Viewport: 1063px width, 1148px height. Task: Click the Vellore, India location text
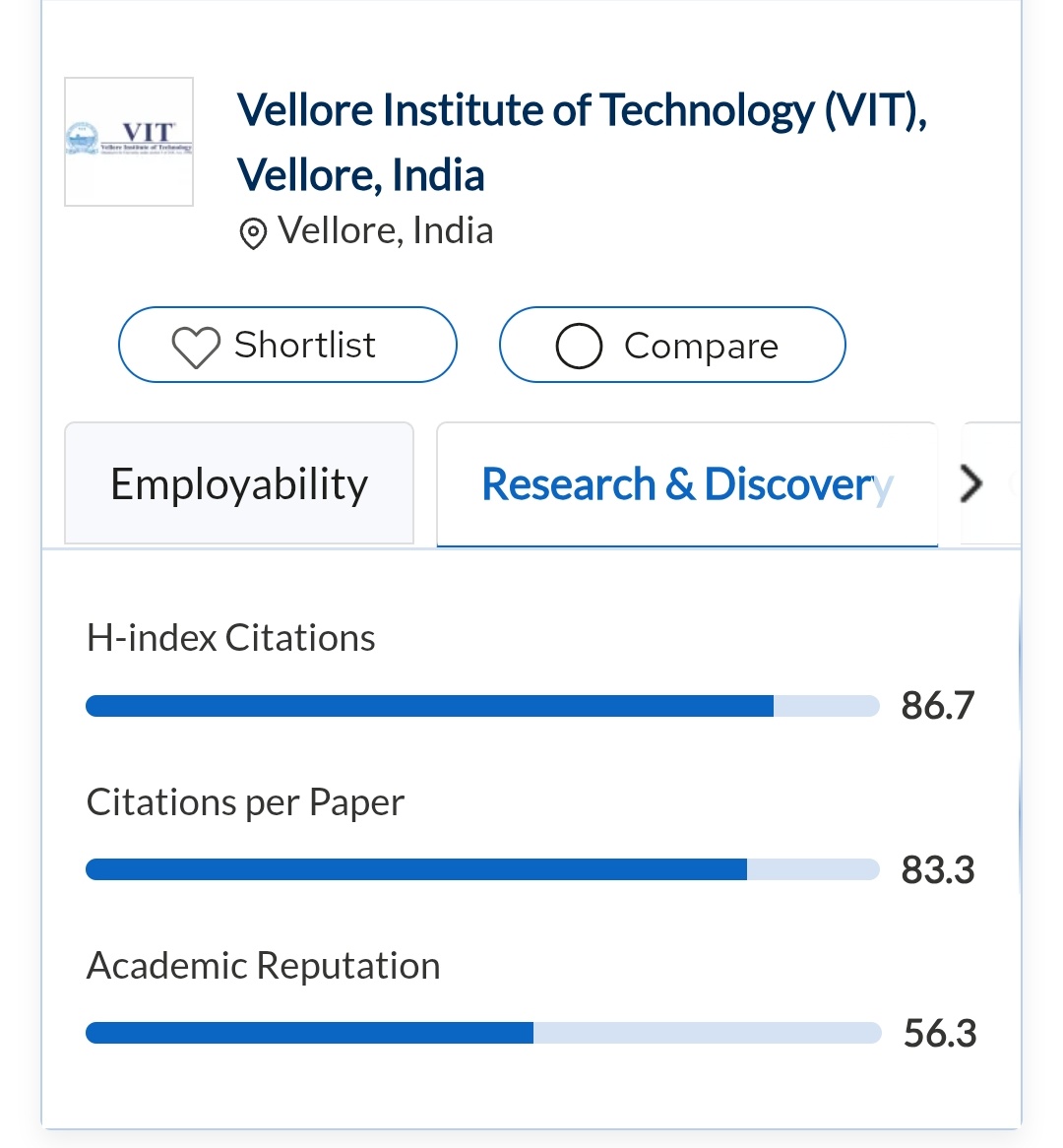386,231
